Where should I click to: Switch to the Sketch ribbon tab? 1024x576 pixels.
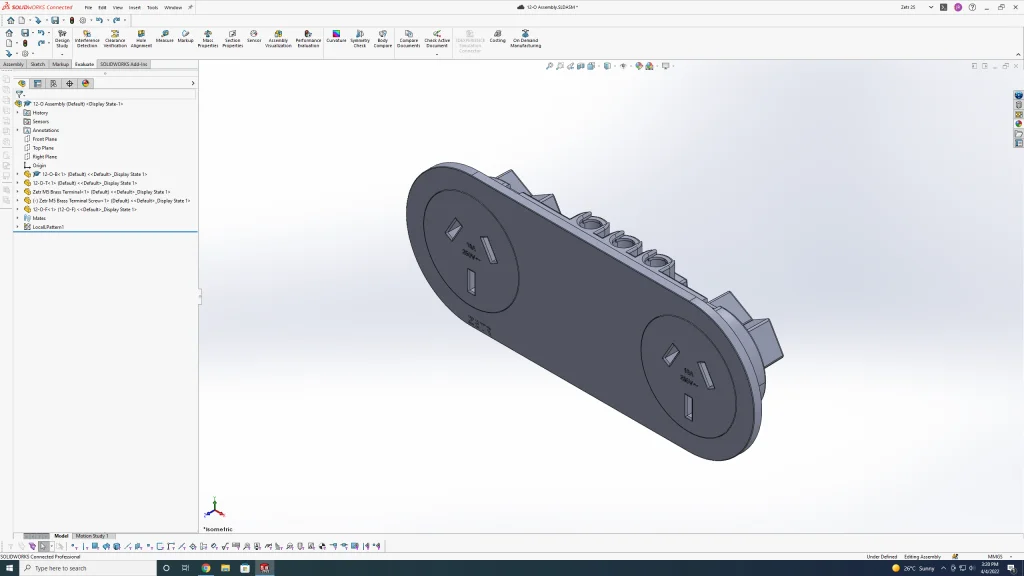pos(38,64)
